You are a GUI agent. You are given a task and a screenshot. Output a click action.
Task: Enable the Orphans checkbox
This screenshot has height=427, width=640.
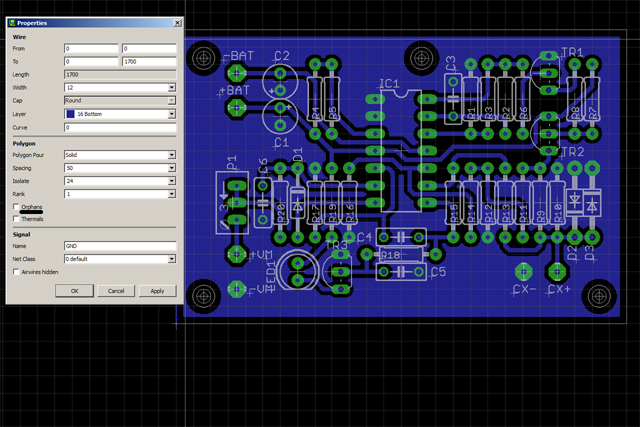[16, 207]
